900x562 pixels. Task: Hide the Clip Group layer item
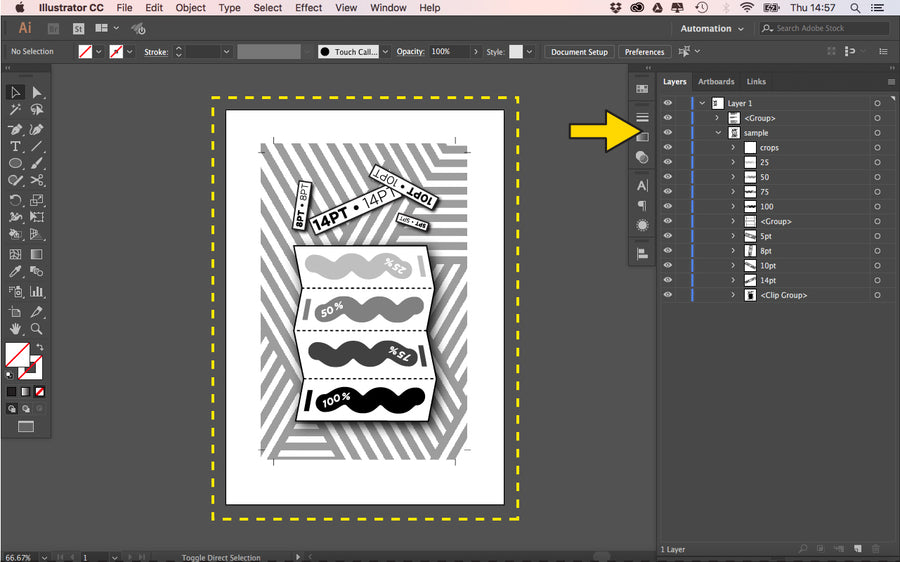[667, 296]
